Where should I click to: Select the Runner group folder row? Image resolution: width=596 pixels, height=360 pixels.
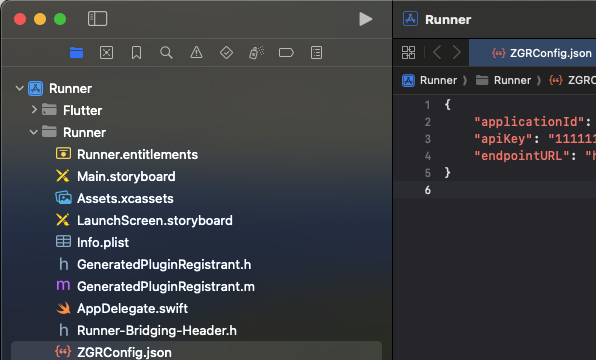coord(197,132)
